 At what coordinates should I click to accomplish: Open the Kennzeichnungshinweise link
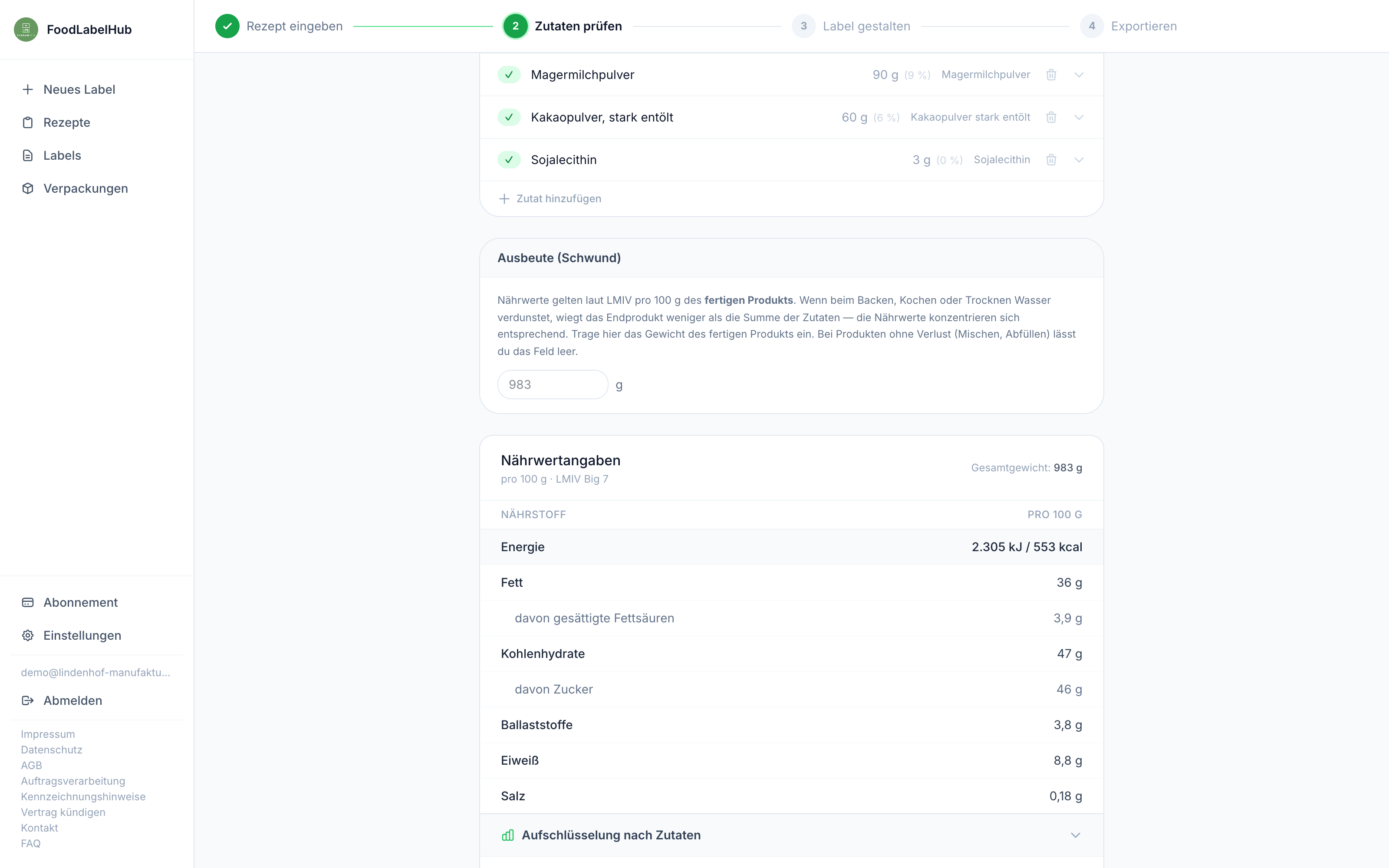[83, 797]
